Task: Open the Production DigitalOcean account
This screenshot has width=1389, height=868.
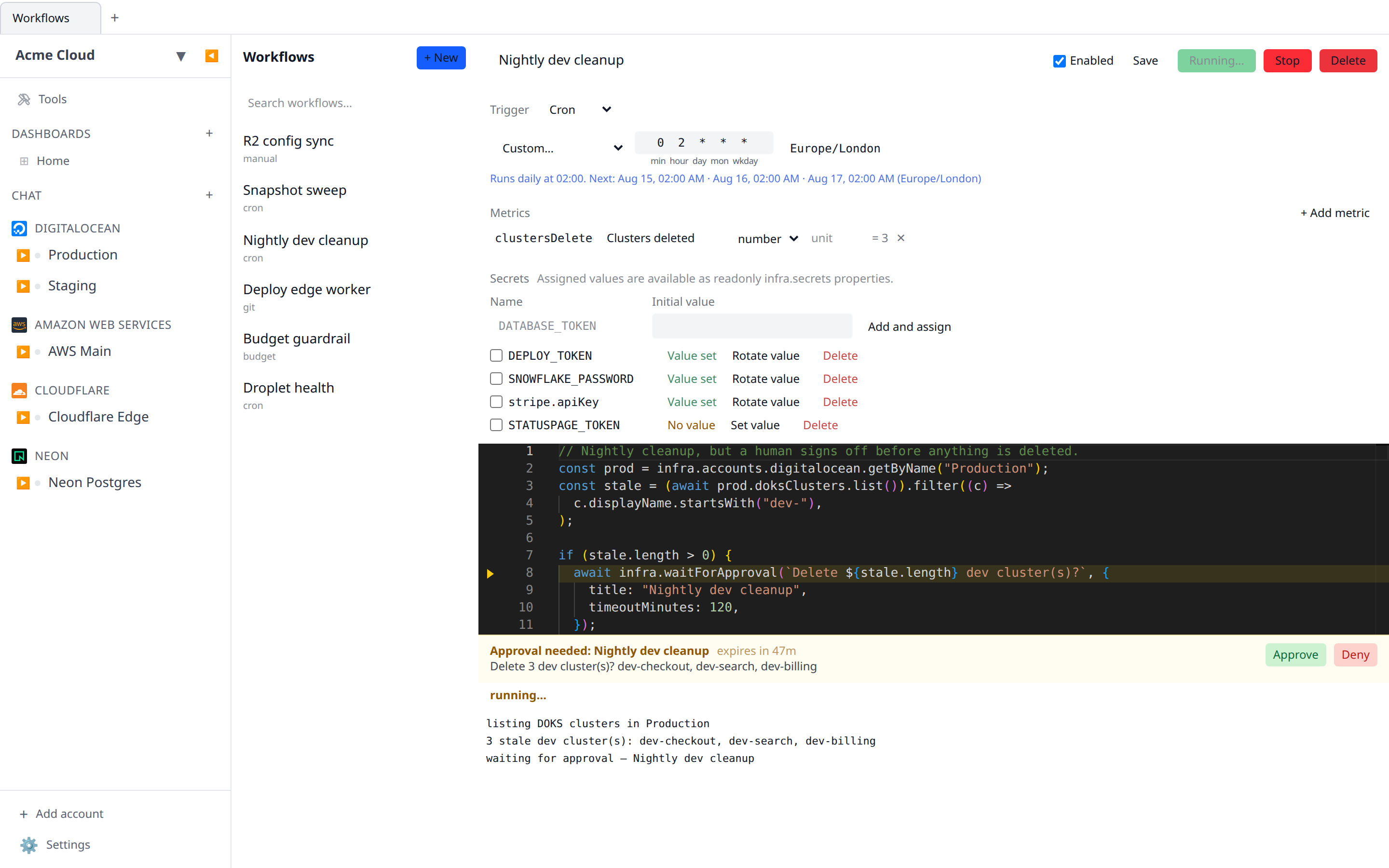Action: 82,255
